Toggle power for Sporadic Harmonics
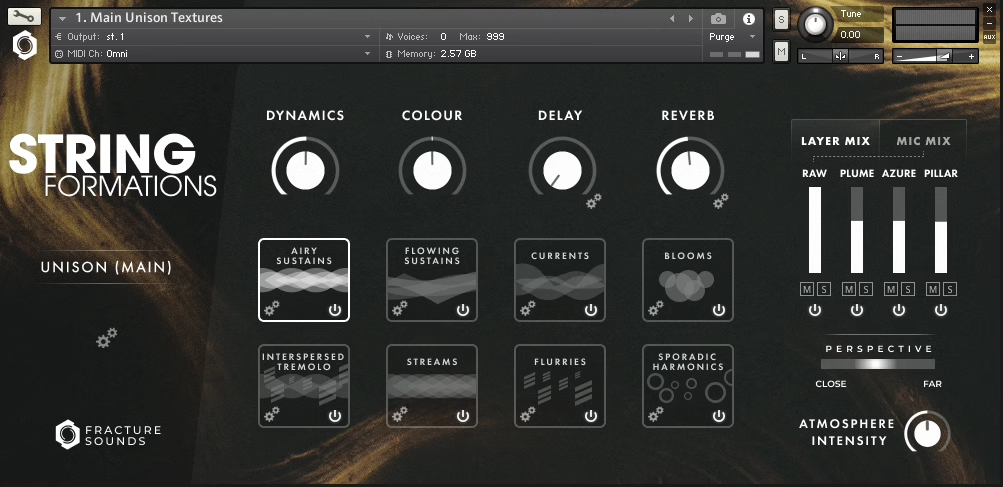The height and width of the screenshot is (487, 1003). tap(719, 416)
